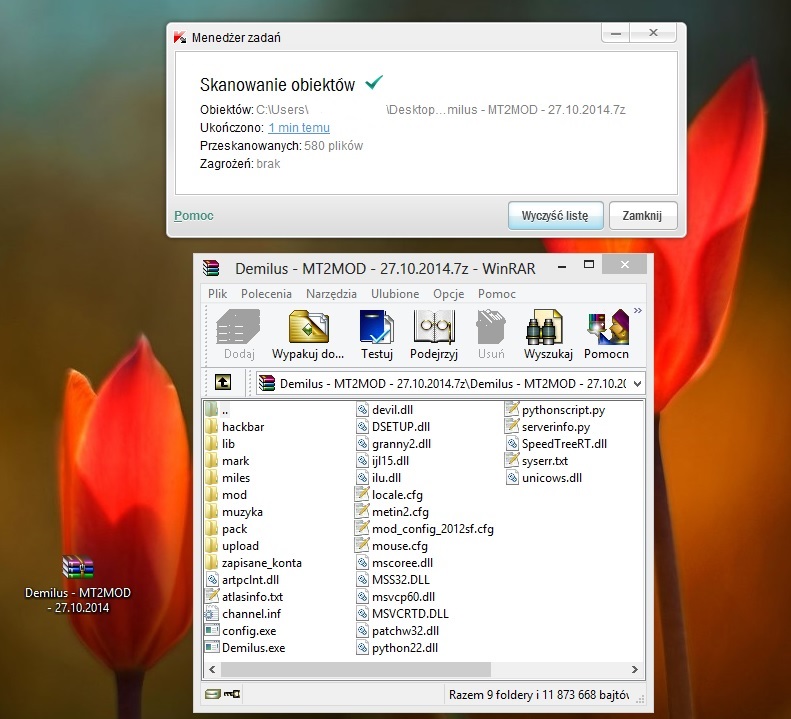Viewport: 791px width, 719px height.
Task: Select SpeedTreeRT.dll in the file list
Action: tap(556, 444)
